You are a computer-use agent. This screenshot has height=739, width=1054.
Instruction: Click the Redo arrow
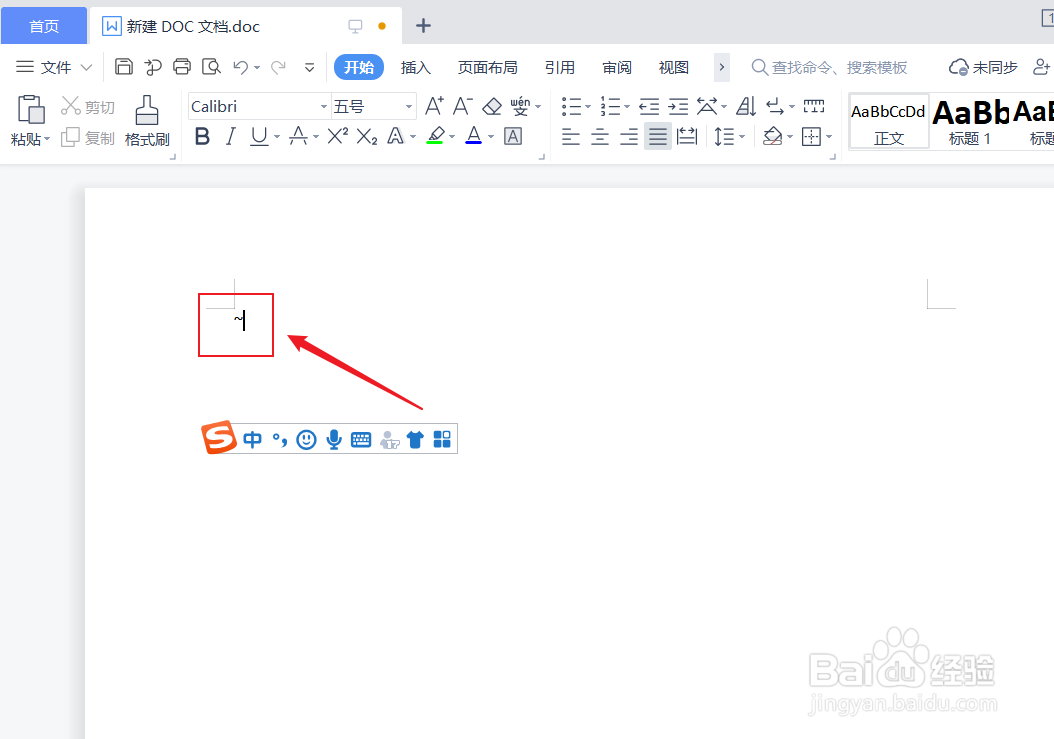[x=278, y=67]
